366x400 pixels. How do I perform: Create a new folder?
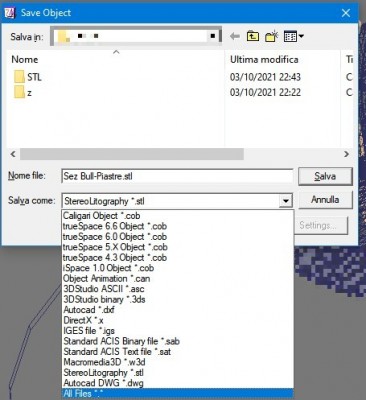pos(272,36)
